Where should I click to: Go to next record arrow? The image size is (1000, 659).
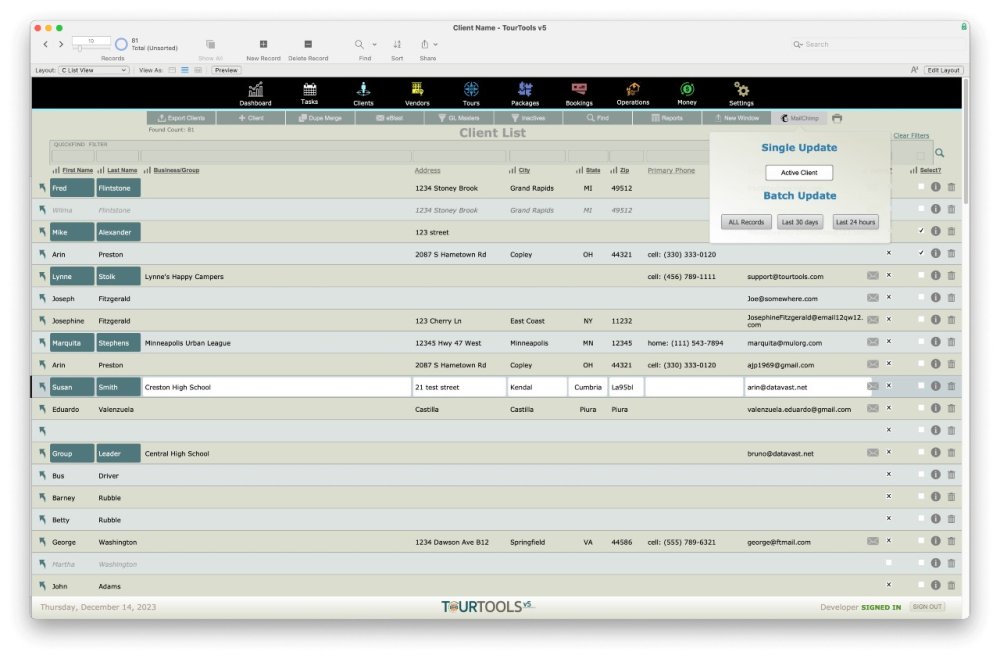61,44
